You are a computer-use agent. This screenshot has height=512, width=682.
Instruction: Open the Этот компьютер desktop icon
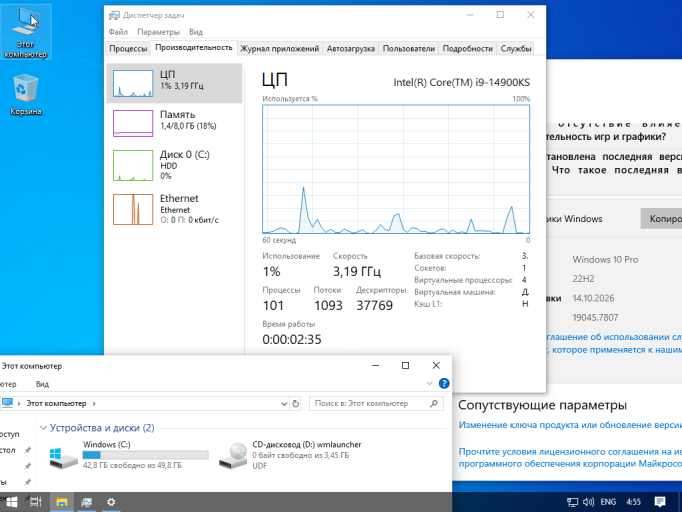click(26, 32)
